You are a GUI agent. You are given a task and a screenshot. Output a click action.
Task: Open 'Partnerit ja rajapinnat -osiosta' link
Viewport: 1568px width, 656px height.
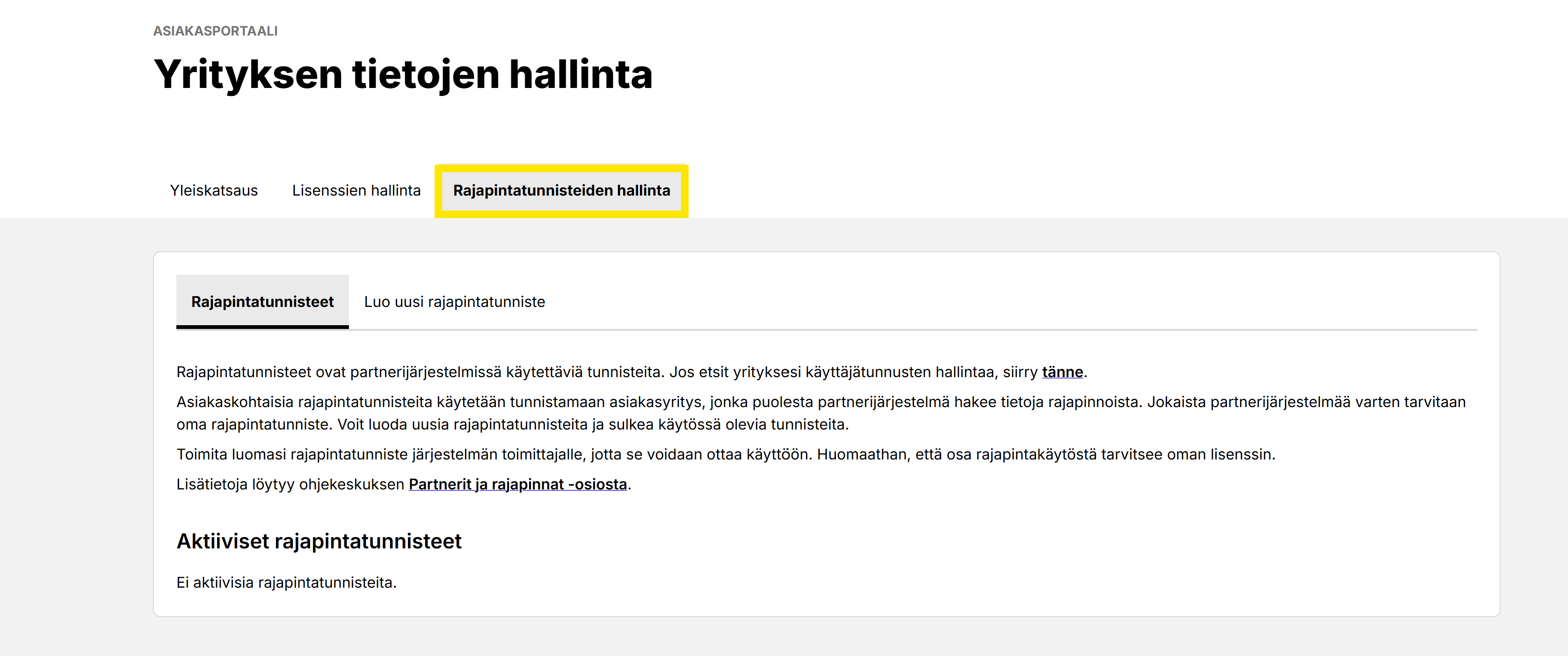(517, 484)
